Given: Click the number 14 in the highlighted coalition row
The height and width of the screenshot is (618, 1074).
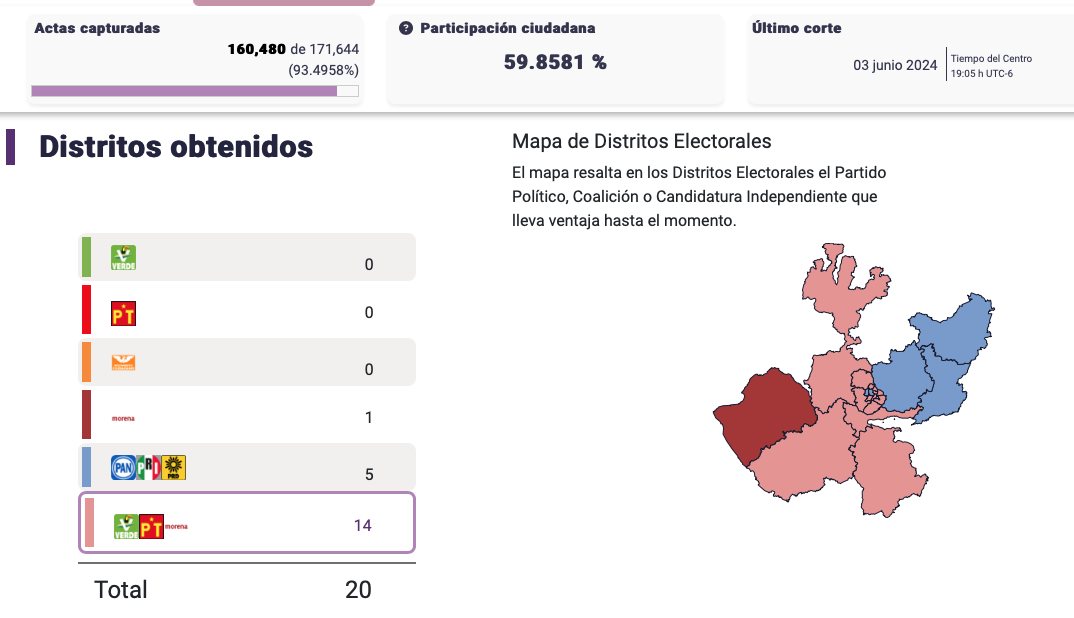Looking at the screenshot, I should click(362, 525).
